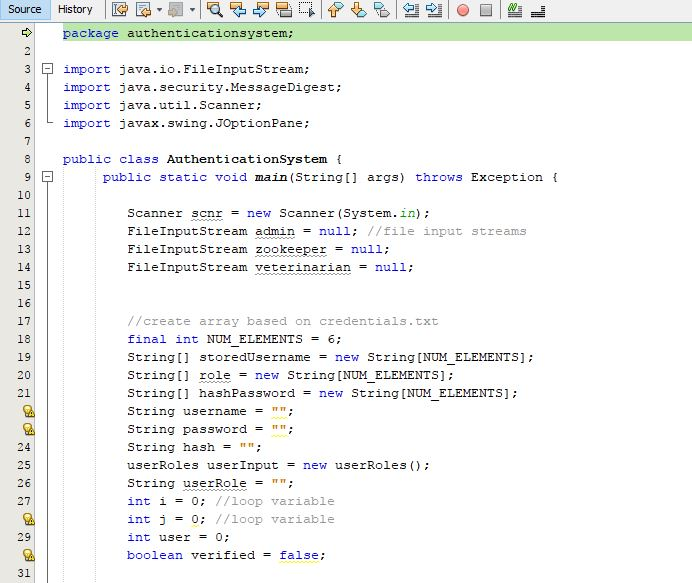Stop Macro Recording grey square
This screenshot has width=692, height=583.
[x=486, y=10]
